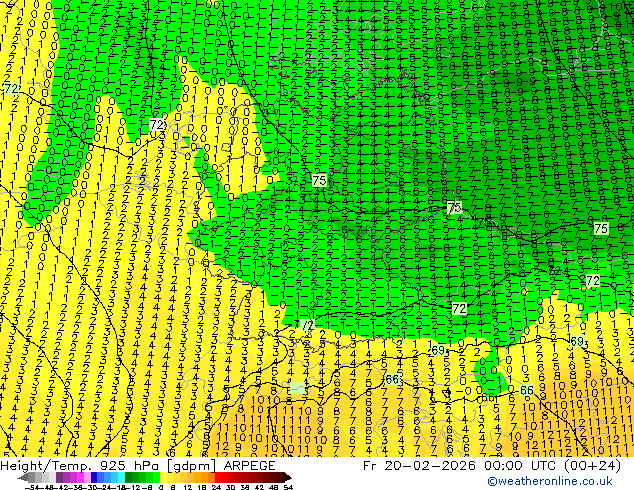Click the '-54' value at the start of the legend scale

click(x=31, y=488)
